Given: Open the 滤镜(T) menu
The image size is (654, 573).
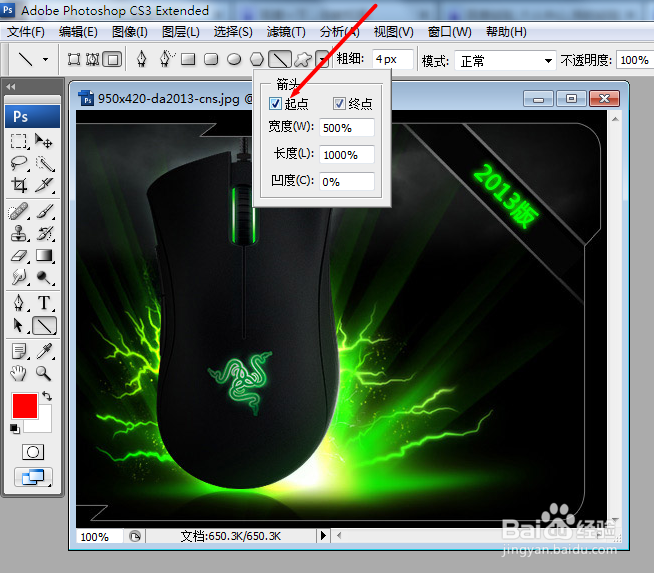Looking at the screenshot, I should coord(286,32).
